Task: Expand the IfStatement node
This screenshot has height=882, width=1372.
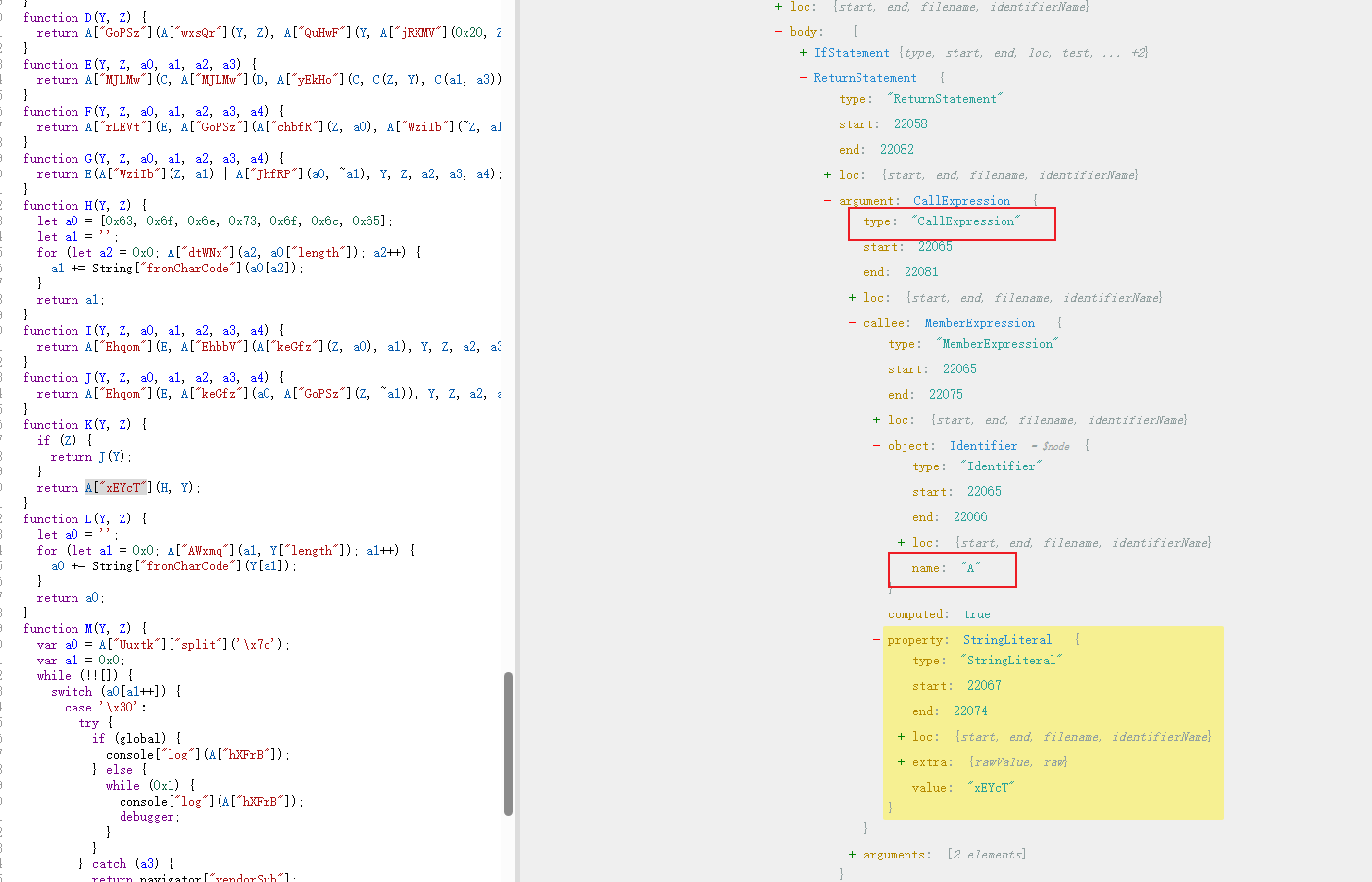Action: click(803, 53)
